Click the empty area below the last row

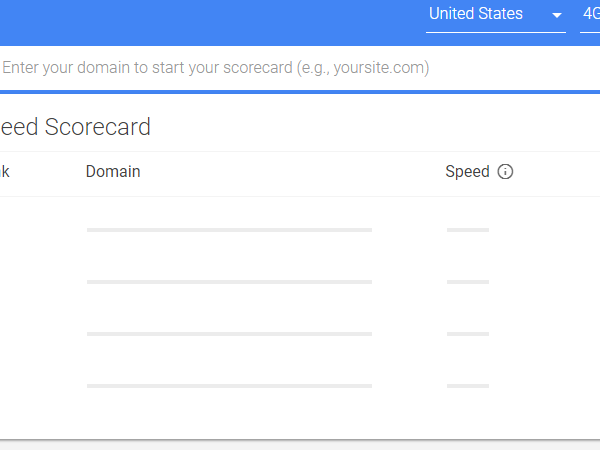click(x=300, y=418)
